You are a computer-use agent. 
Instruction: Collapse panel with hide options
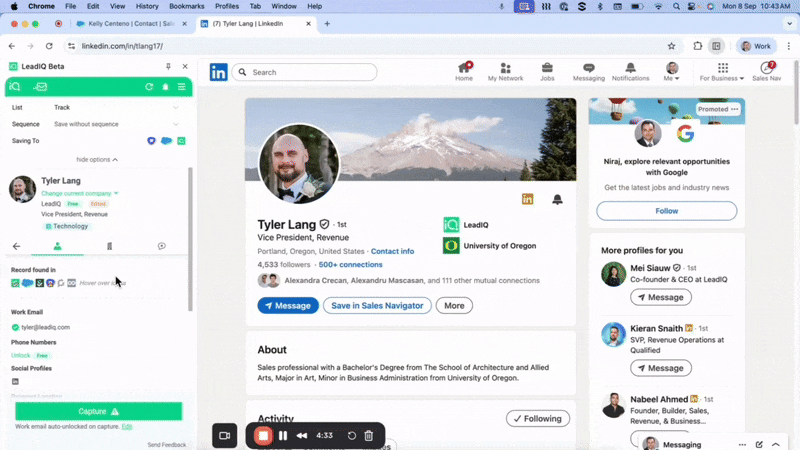click(x=97, y=159)
